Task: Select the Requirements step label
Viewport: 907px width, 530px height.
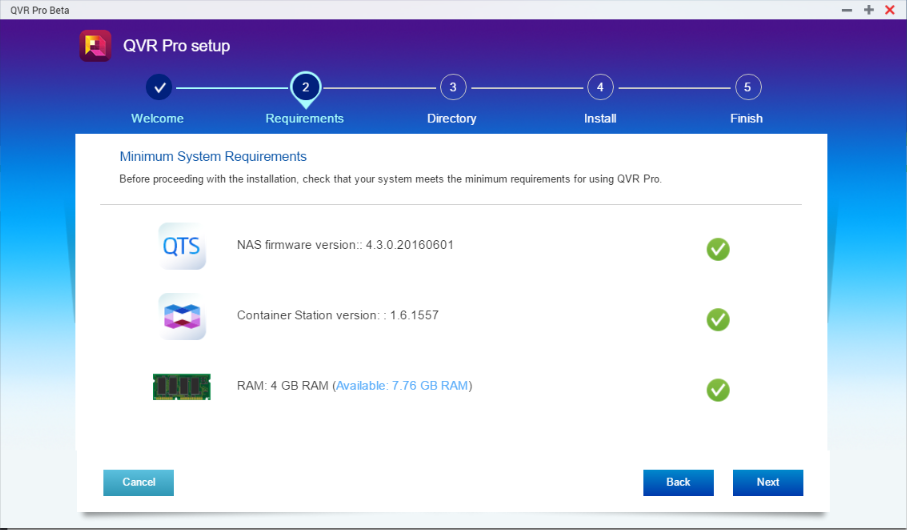Action: coord(305,119)
